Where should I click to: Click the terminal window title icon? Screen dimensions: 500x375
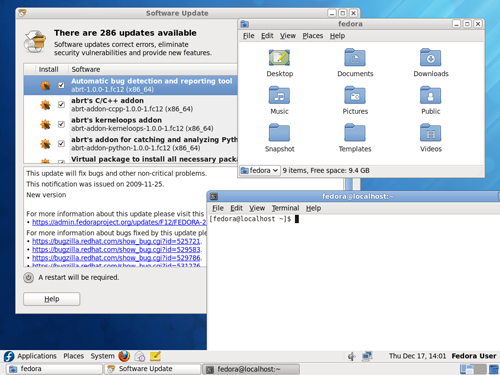(x=214, y=196)
